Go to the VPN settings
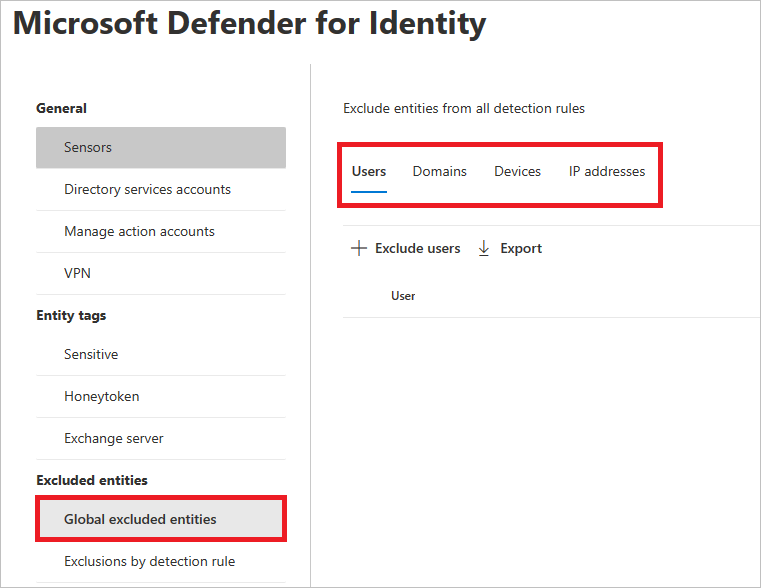761x588 pixels. [161, 273]
